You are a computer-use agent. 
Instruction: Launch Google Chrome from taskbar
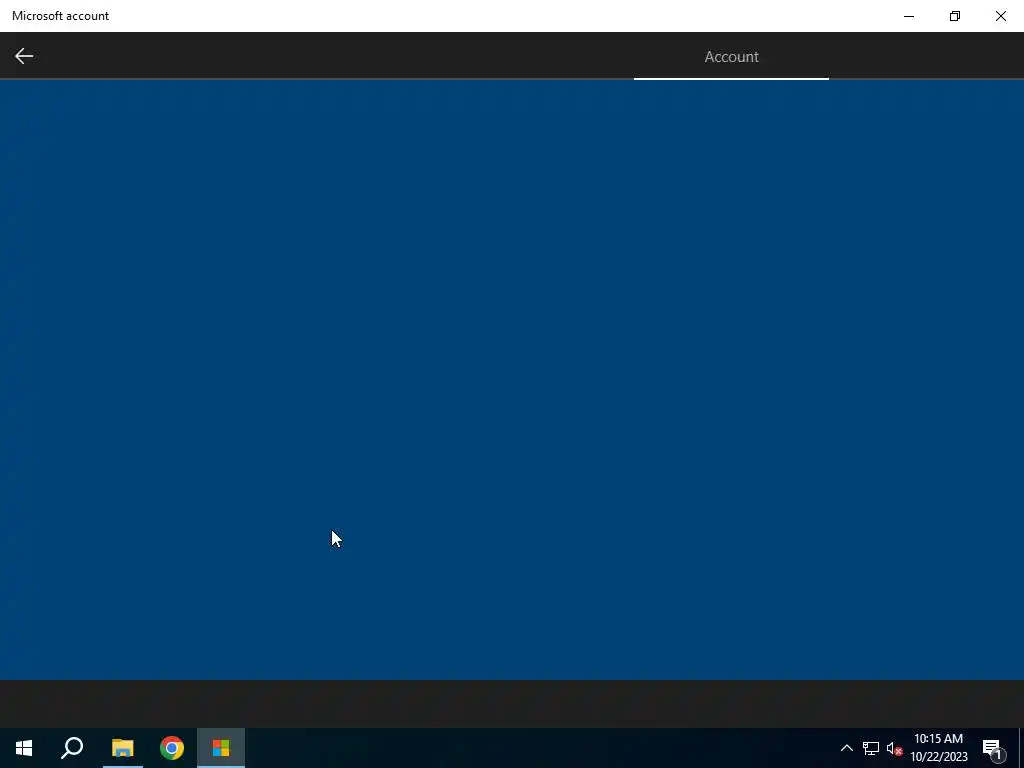pos(172,748)
